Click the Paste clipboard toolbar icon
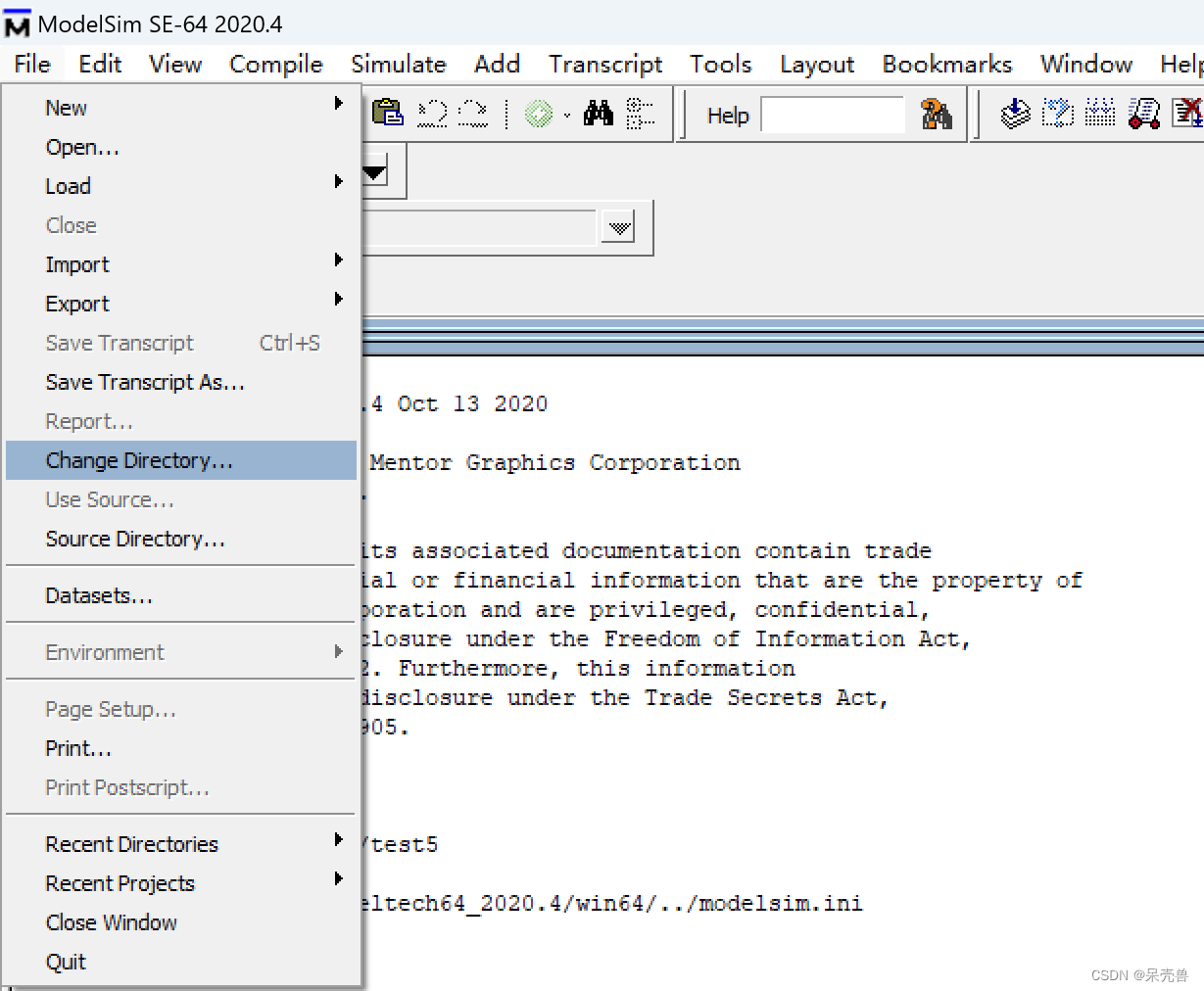Image resolution: width=1204 pixels, height=991 pixels. 387,114
